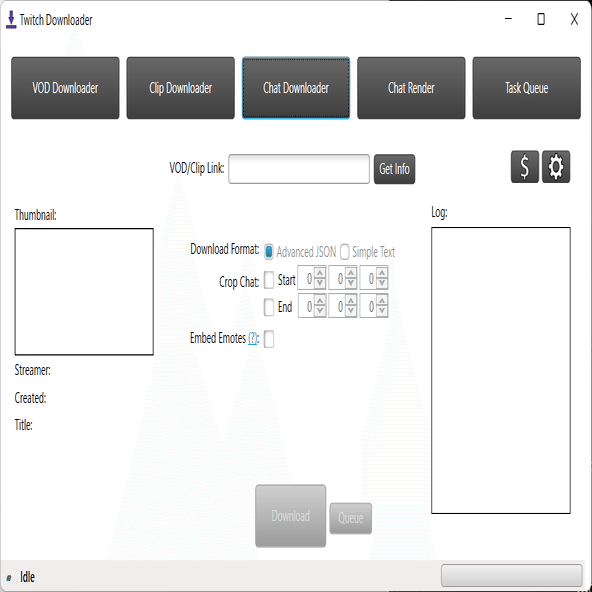Decrease the End minutes spinner value
The image size is (592, 592).
(351, 311)
